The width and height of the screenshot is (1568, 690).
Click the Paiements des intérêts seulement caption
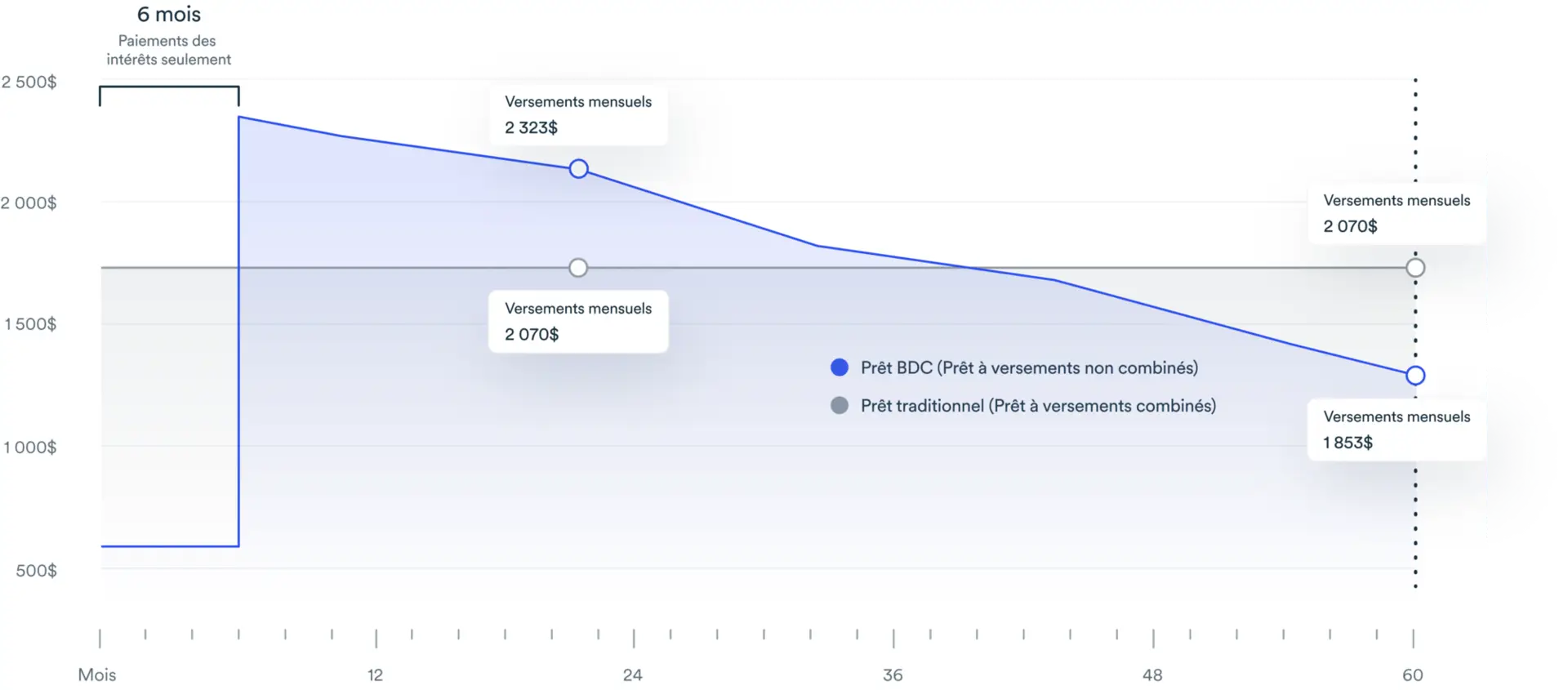168,50
